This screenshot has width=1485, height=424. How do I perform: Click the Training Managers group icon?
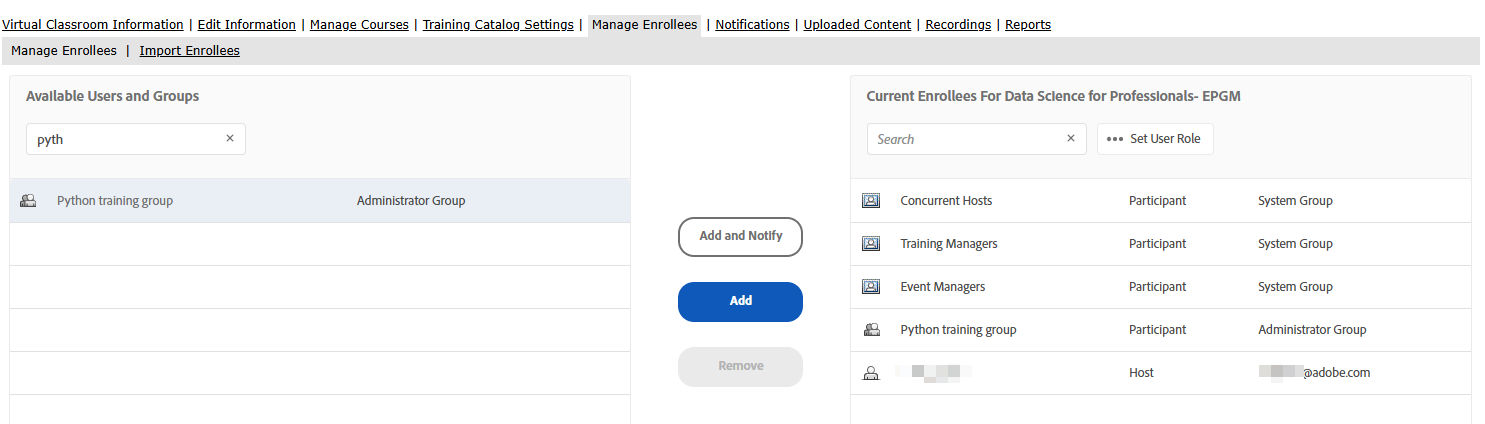[871, 244]
